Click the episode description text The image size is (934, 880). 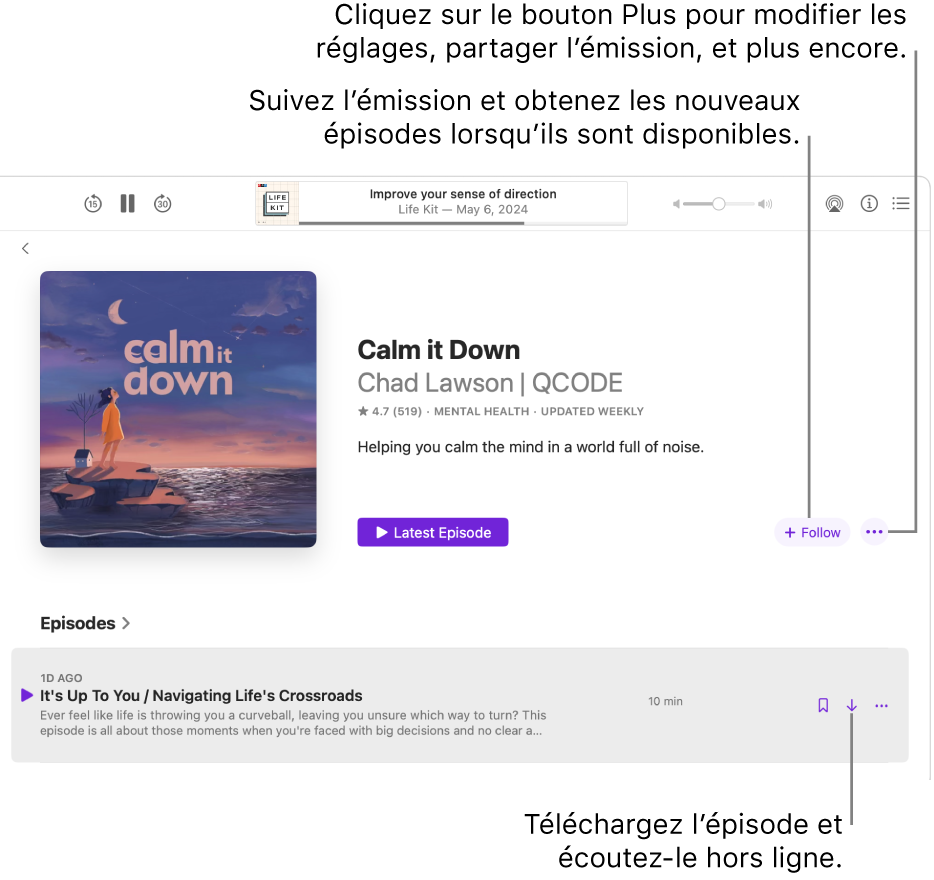(293, 723)
